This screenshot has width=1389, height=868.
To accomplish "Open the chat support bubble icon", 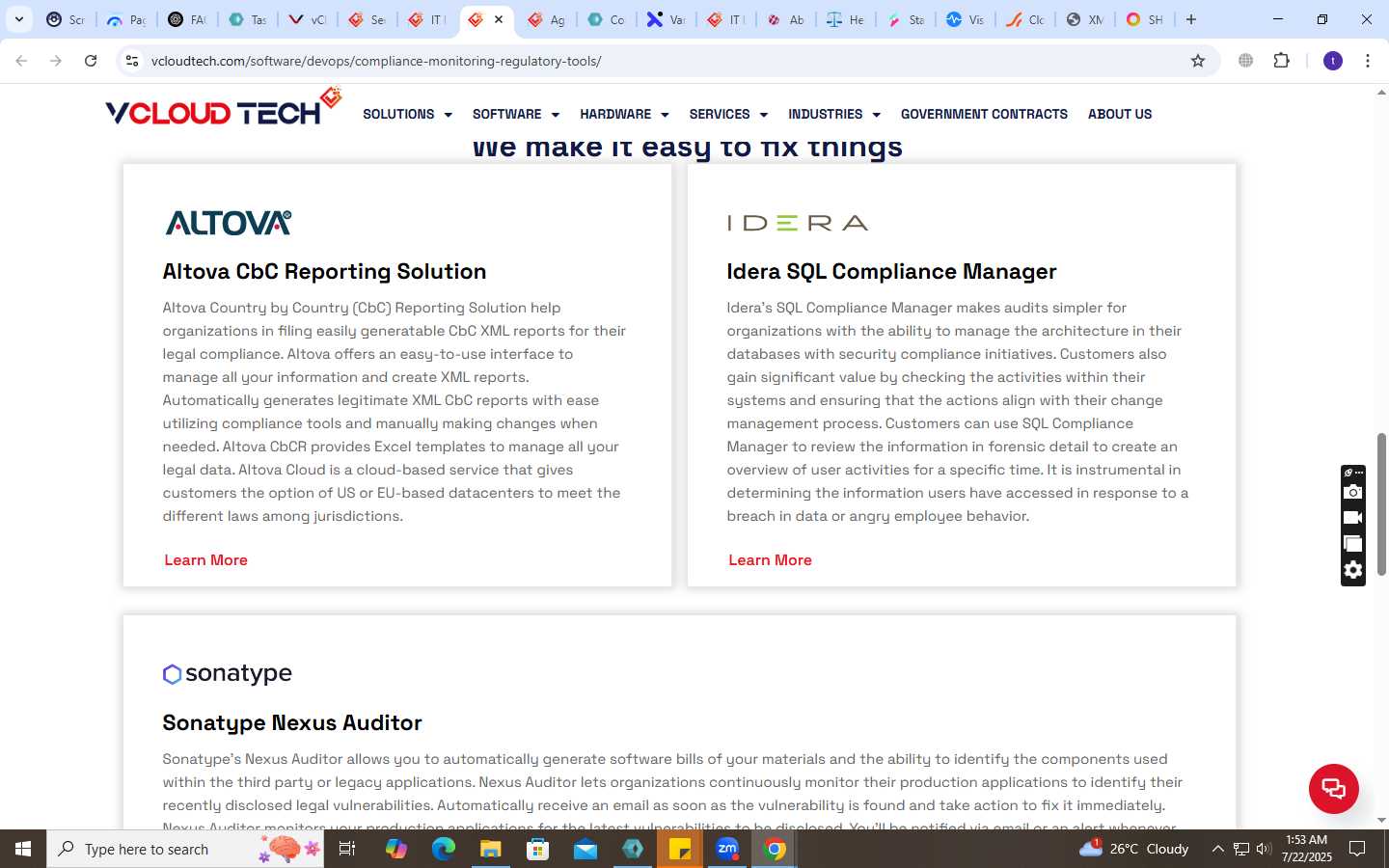I will pyautogui.click(x=1333, y=788).
